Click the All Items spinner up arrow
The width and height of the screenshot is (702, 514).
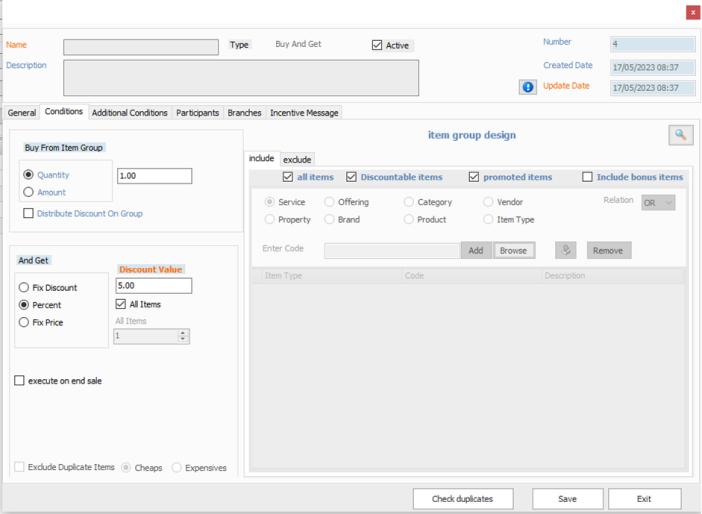(182, 333)
